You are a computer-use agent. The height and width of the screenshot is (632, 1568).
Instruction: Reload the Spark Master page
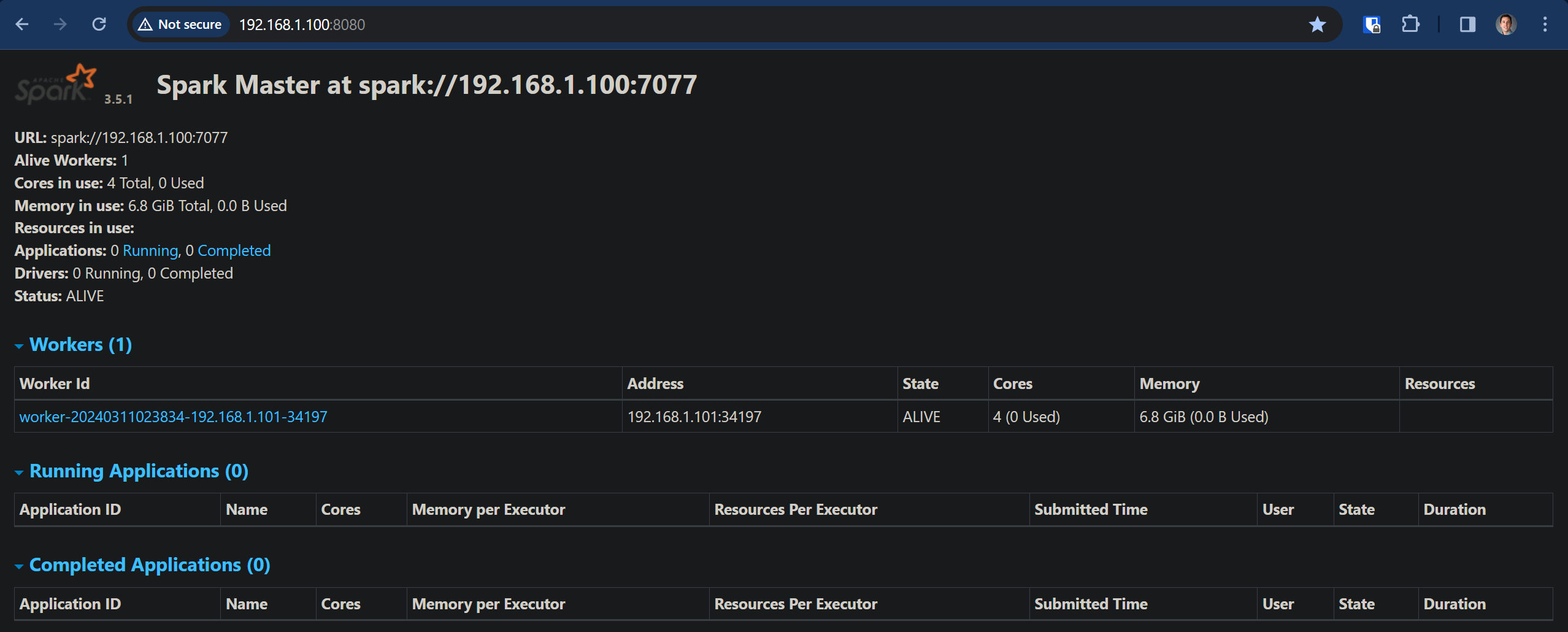coord(99,25)
